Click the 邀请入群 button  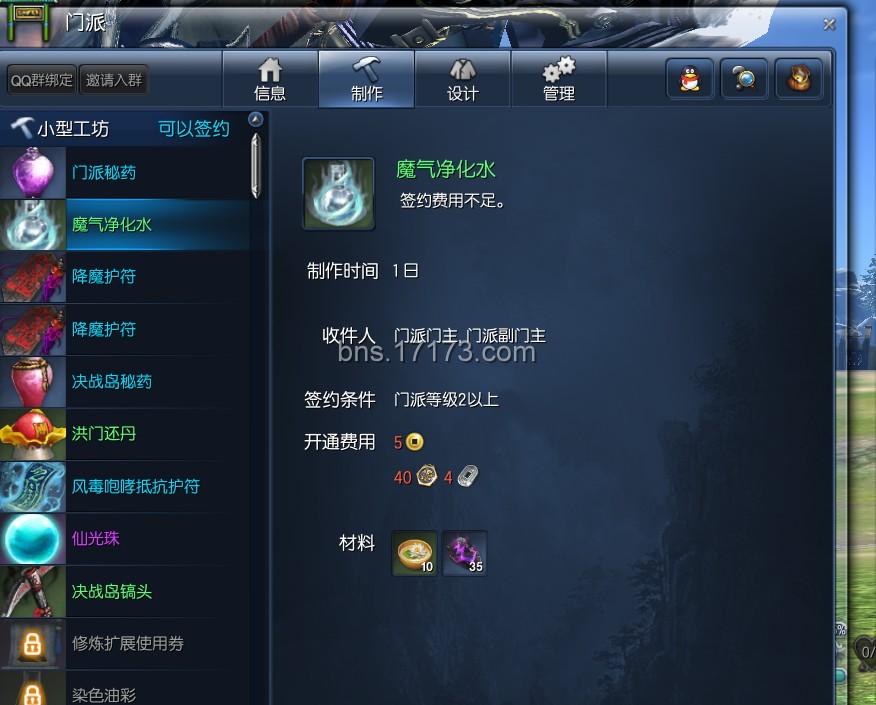113,80
